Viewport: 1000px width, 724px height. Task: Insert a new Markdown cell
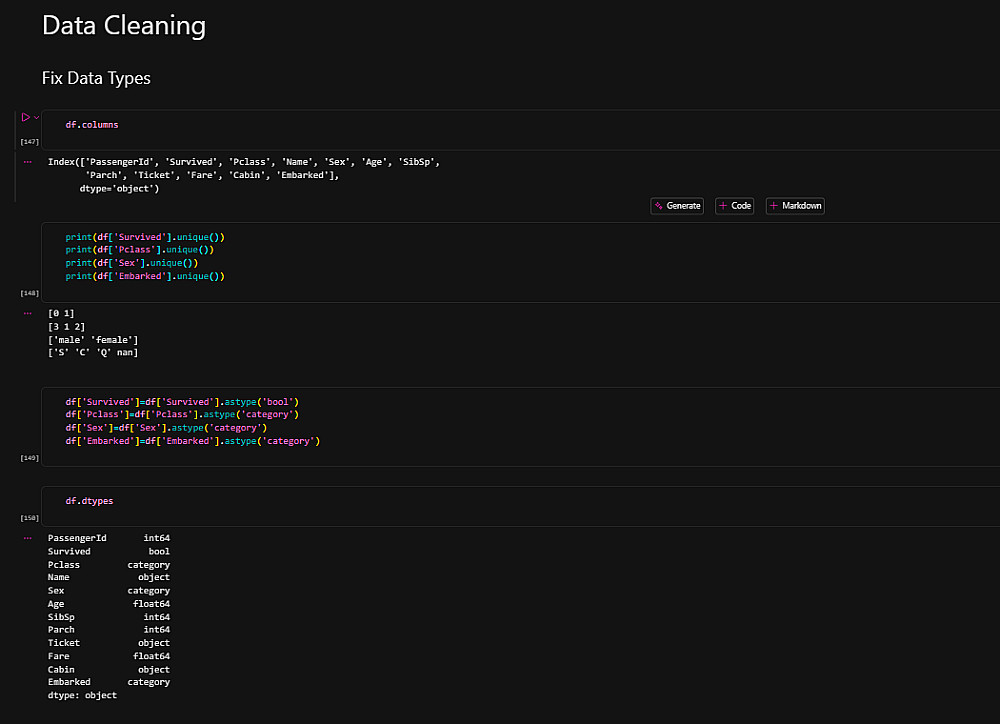click(795, 206)
